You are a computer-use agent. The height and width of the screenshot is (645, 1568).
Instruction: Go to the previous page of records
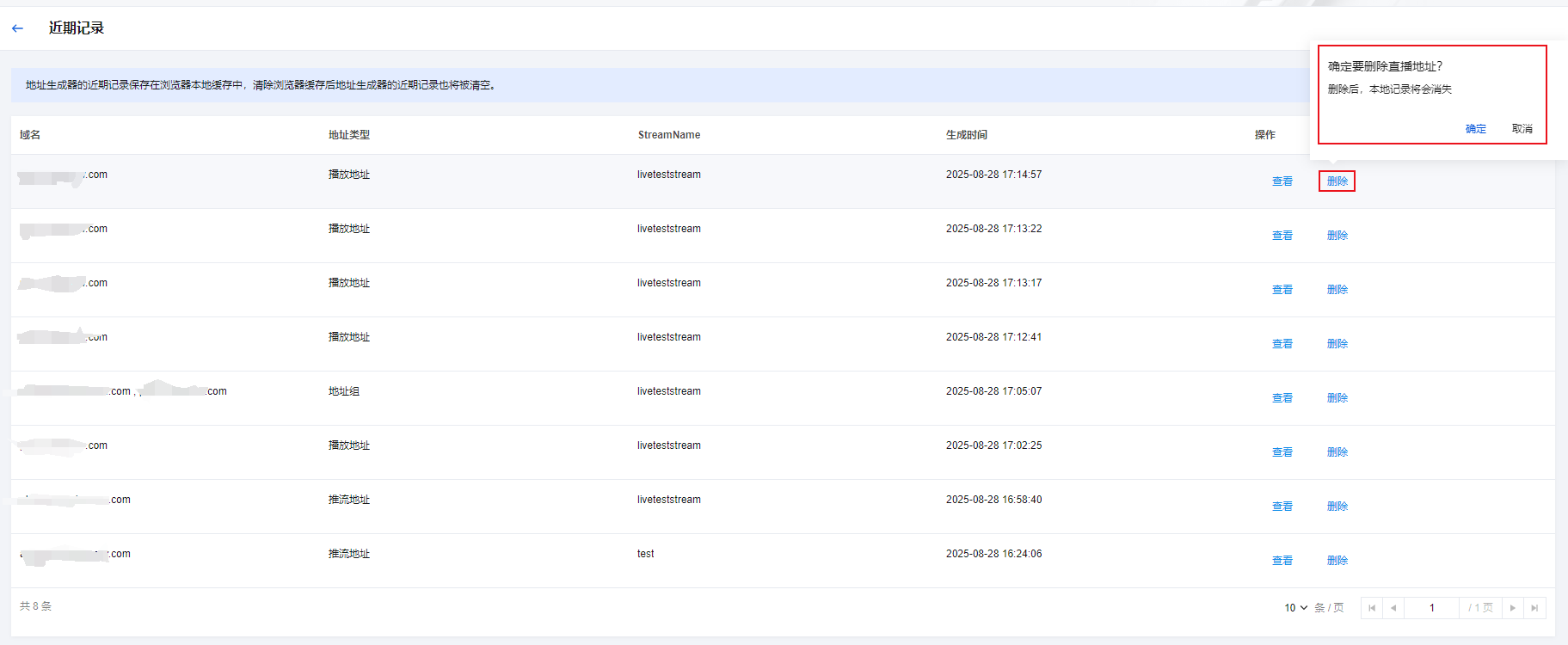[x=1393, y=608]
